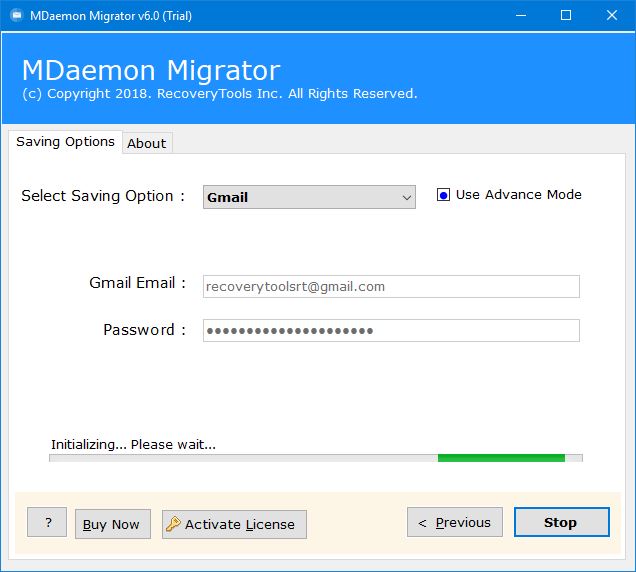Close the MDaemon Migrator window
The image size is (636, 572).
(612, 15)
